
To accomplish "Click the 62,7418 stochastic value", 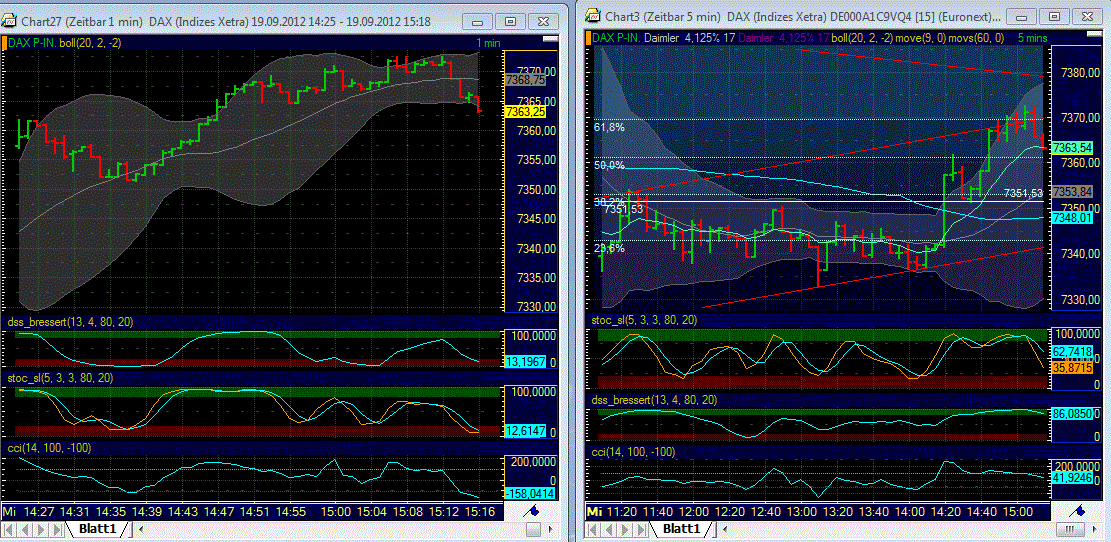I will pos(1071,351).
